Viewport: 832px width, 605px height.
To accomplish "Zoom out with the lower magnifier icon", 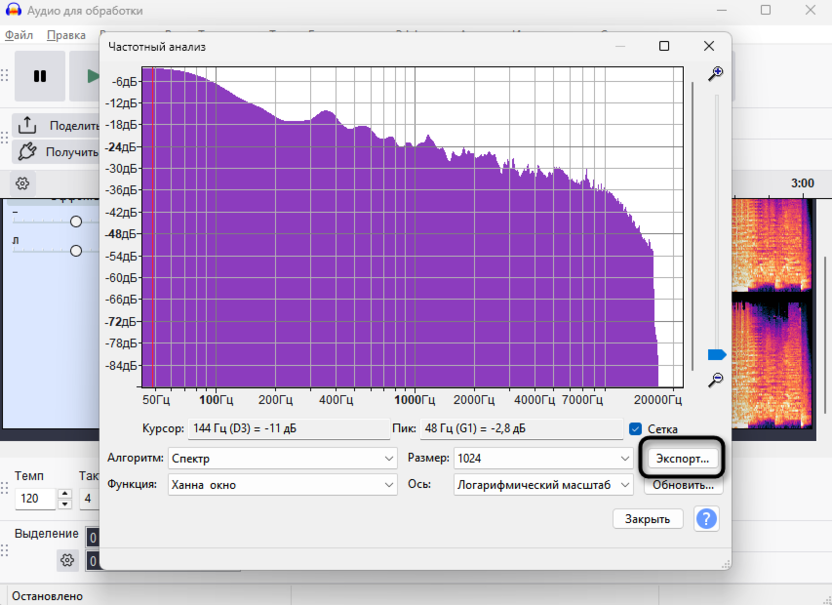I will tap(716, 381).
